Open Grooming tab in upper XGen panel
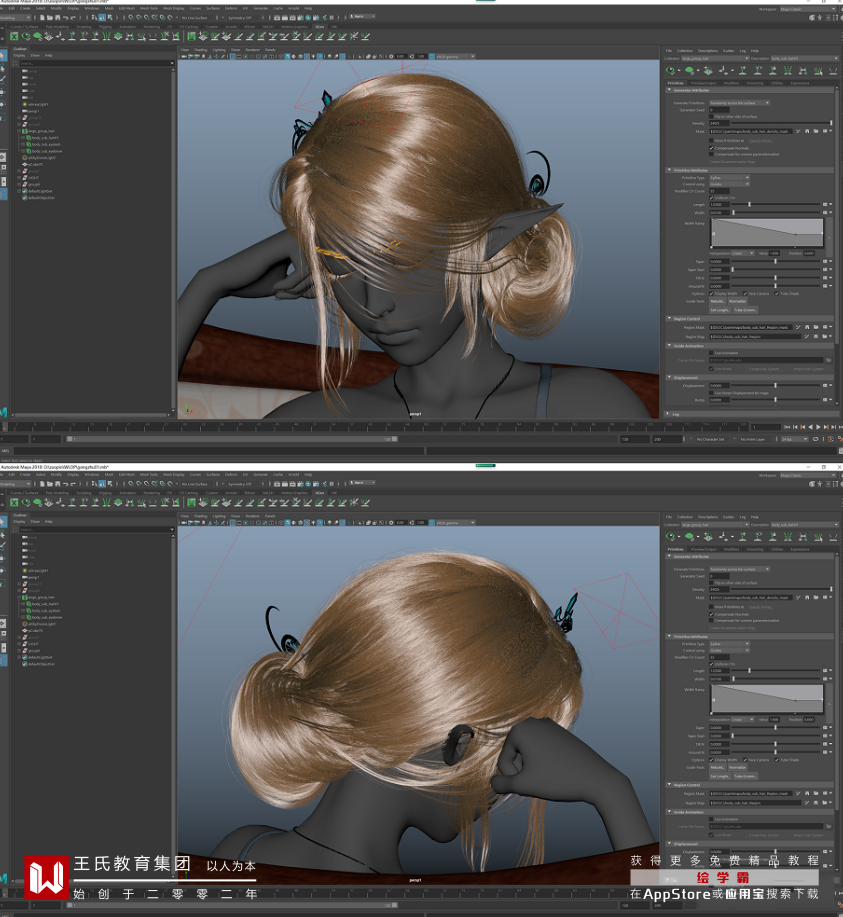843x917 pixels. [x=755, y=83]
